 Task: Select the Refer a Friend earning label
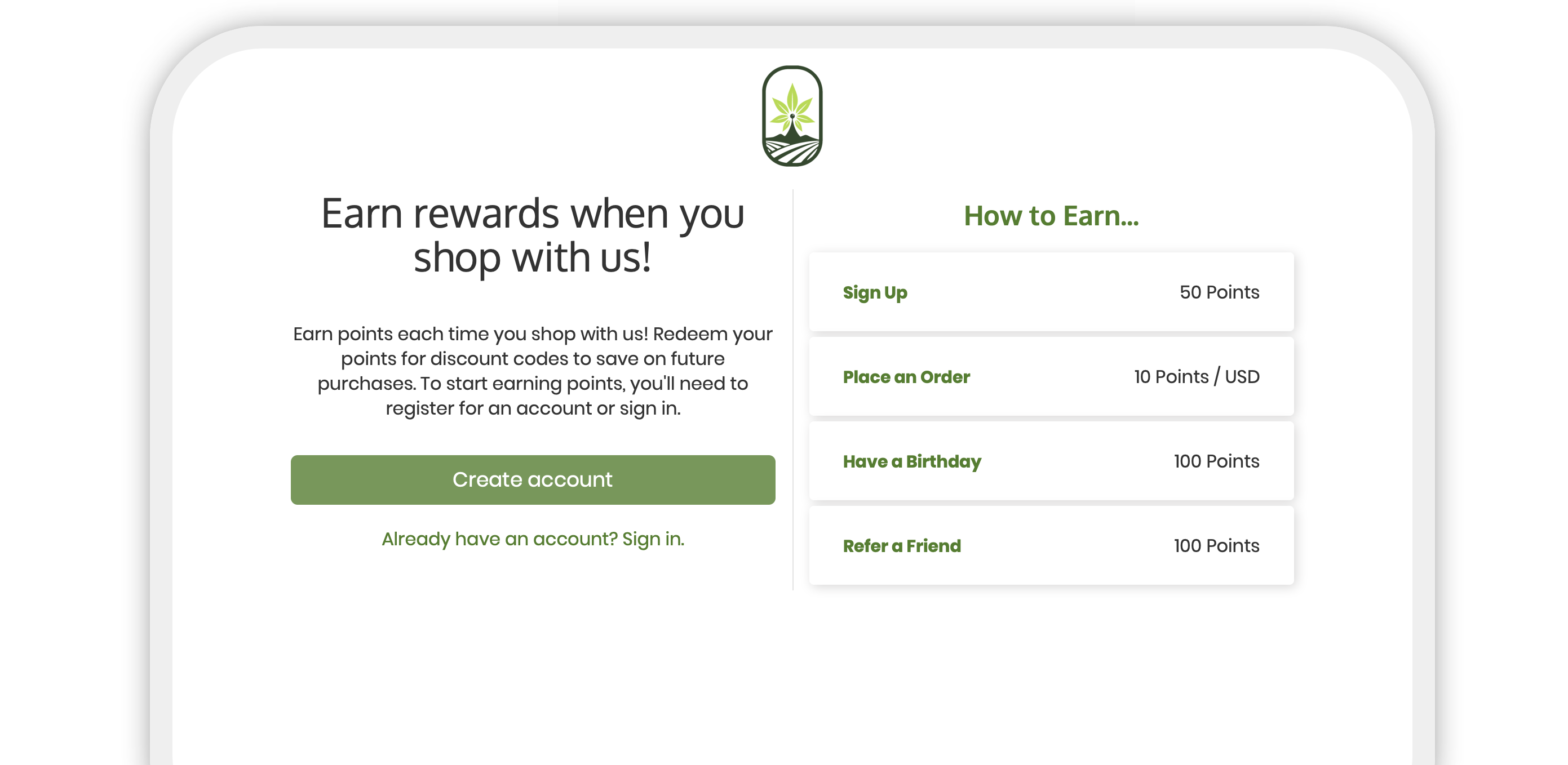tap(901, 546)
